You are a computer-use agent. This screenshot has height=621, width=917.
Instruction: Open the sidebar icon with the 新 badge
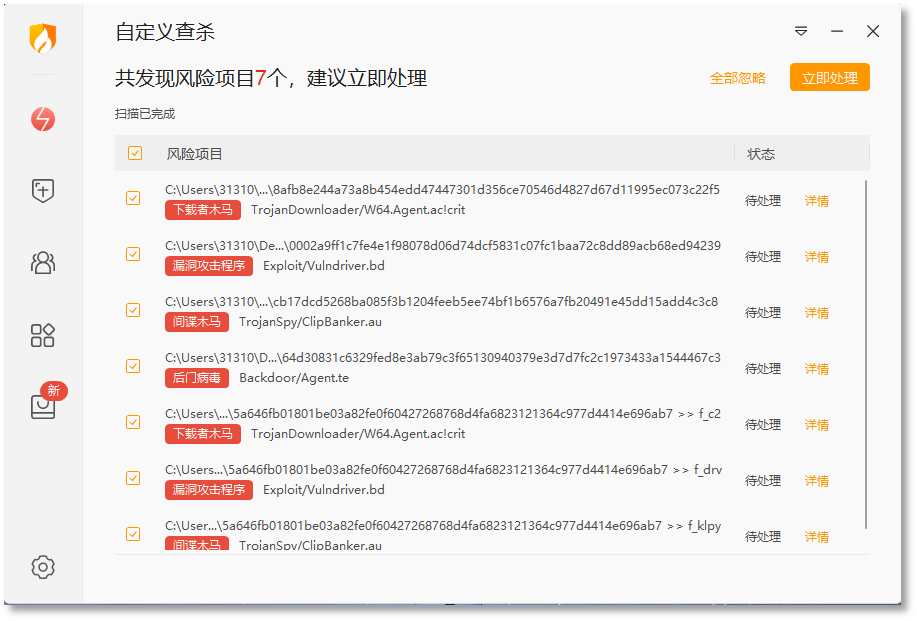[43, 406]
